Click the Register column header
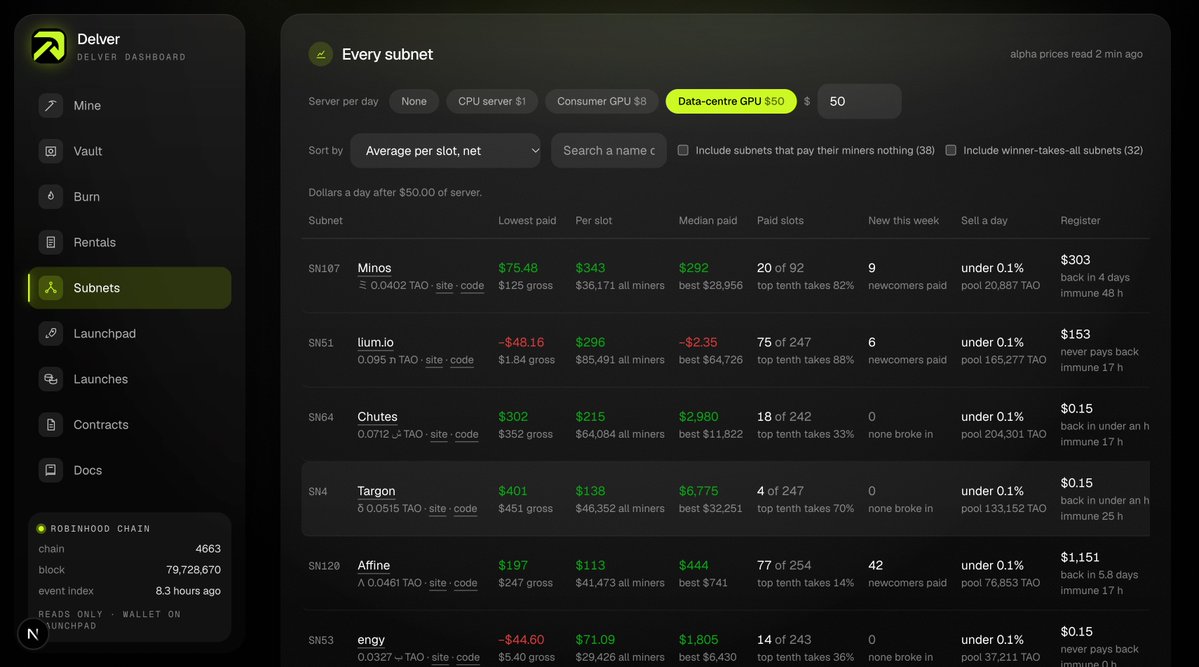 point(1080,220)
